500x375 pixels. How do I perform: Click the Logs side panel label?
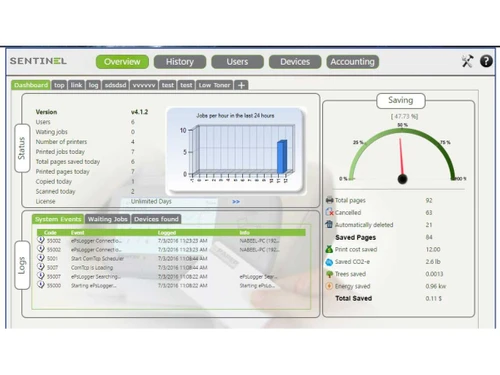coord(22,265)
